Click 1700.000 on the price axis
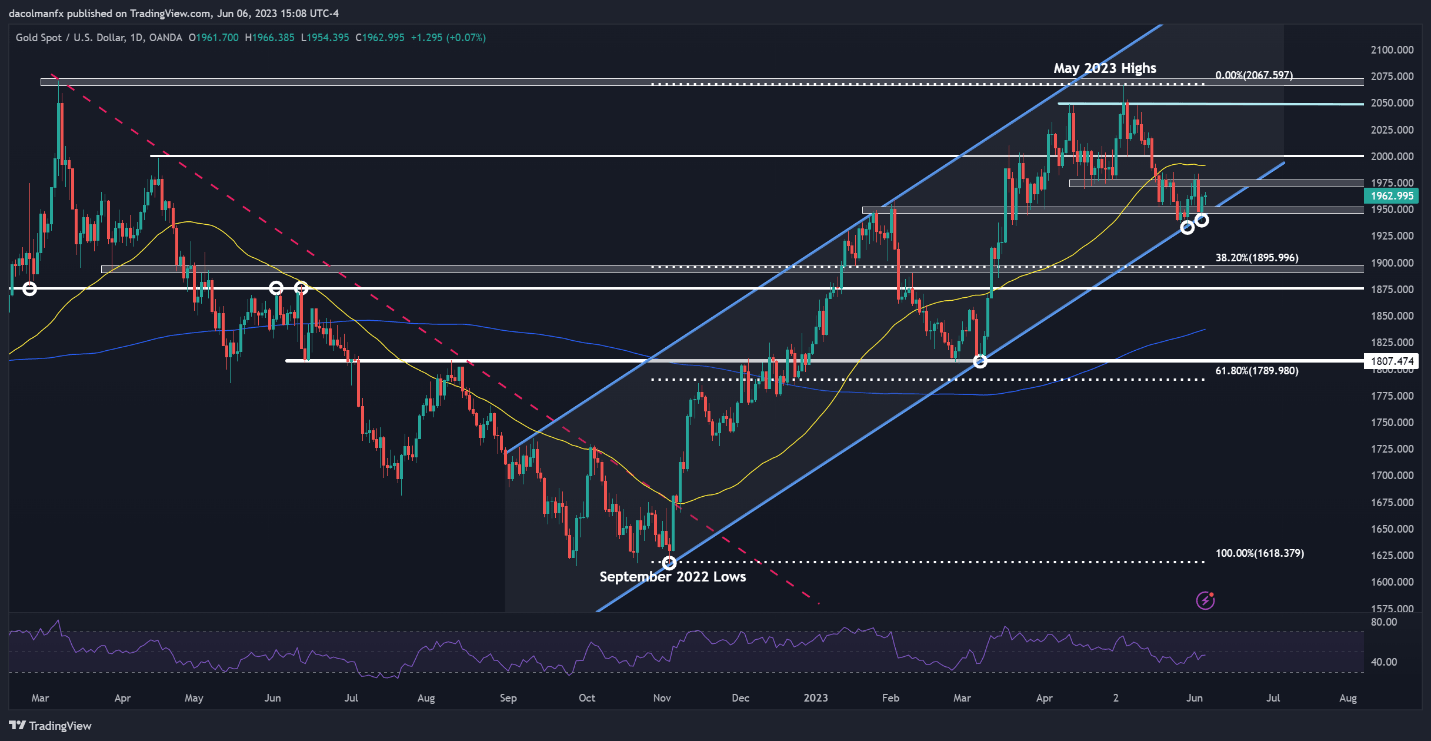Image resolution: width=1431 pixels, height=741 pixels. (1391, 476)
